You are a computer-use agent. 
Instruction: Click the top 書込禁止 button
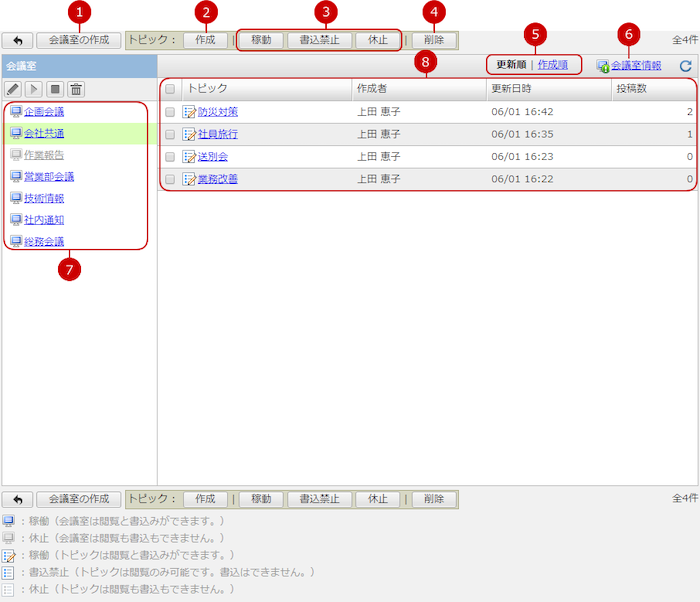319,41
